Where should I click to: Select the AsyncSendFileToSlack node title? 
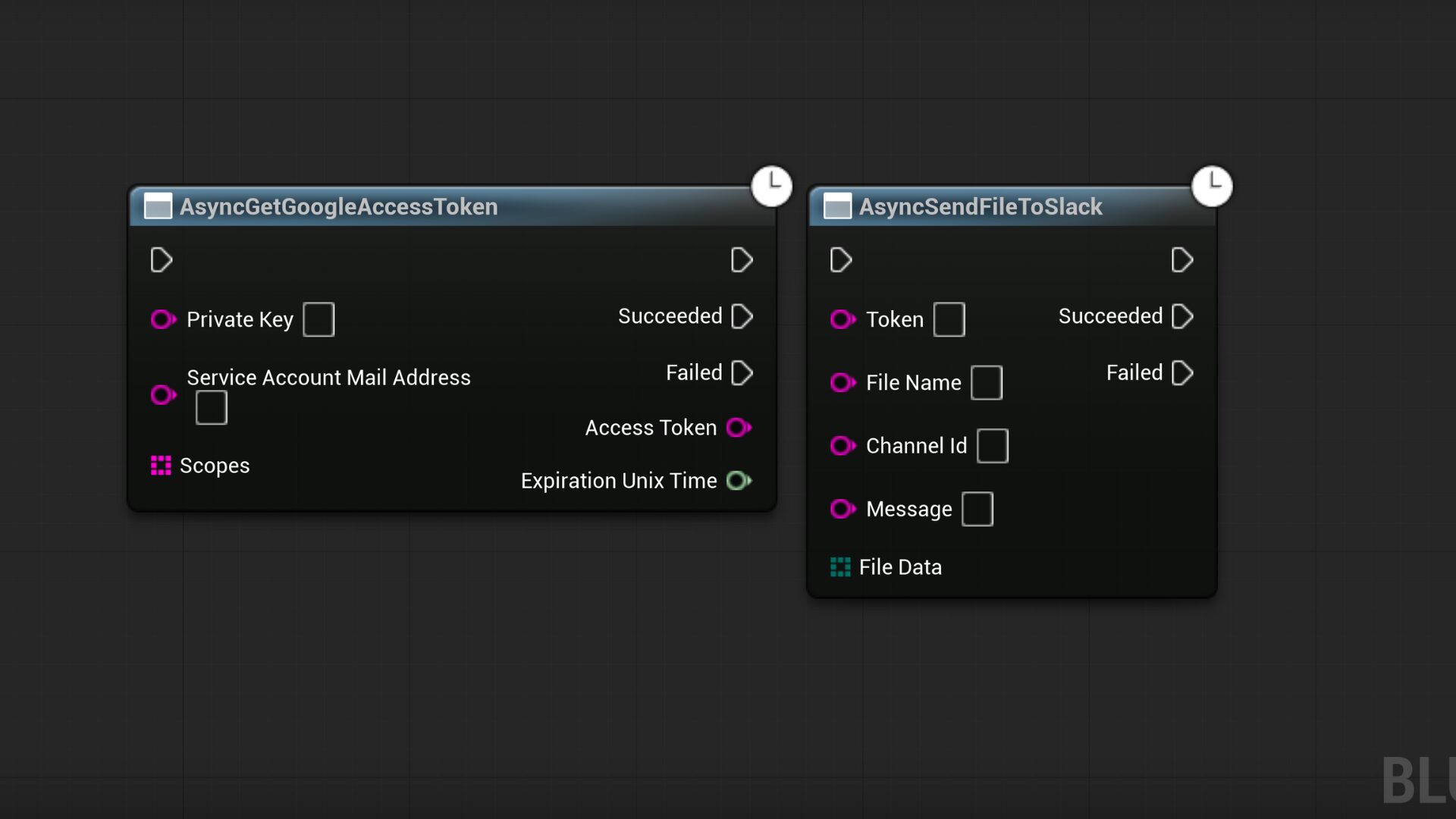[x=980, y=206]
